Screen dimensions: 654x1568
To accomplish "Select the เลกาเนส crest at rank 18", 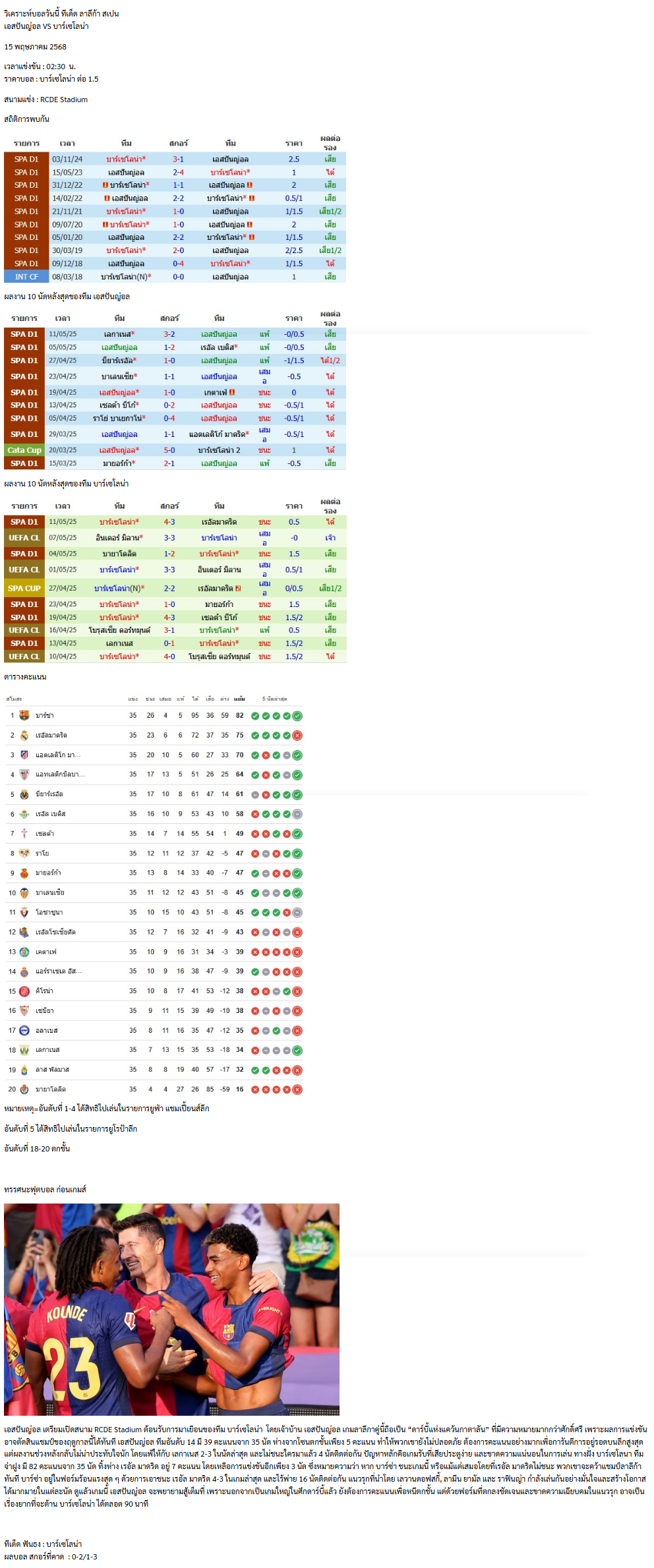I will point(24,1050).
